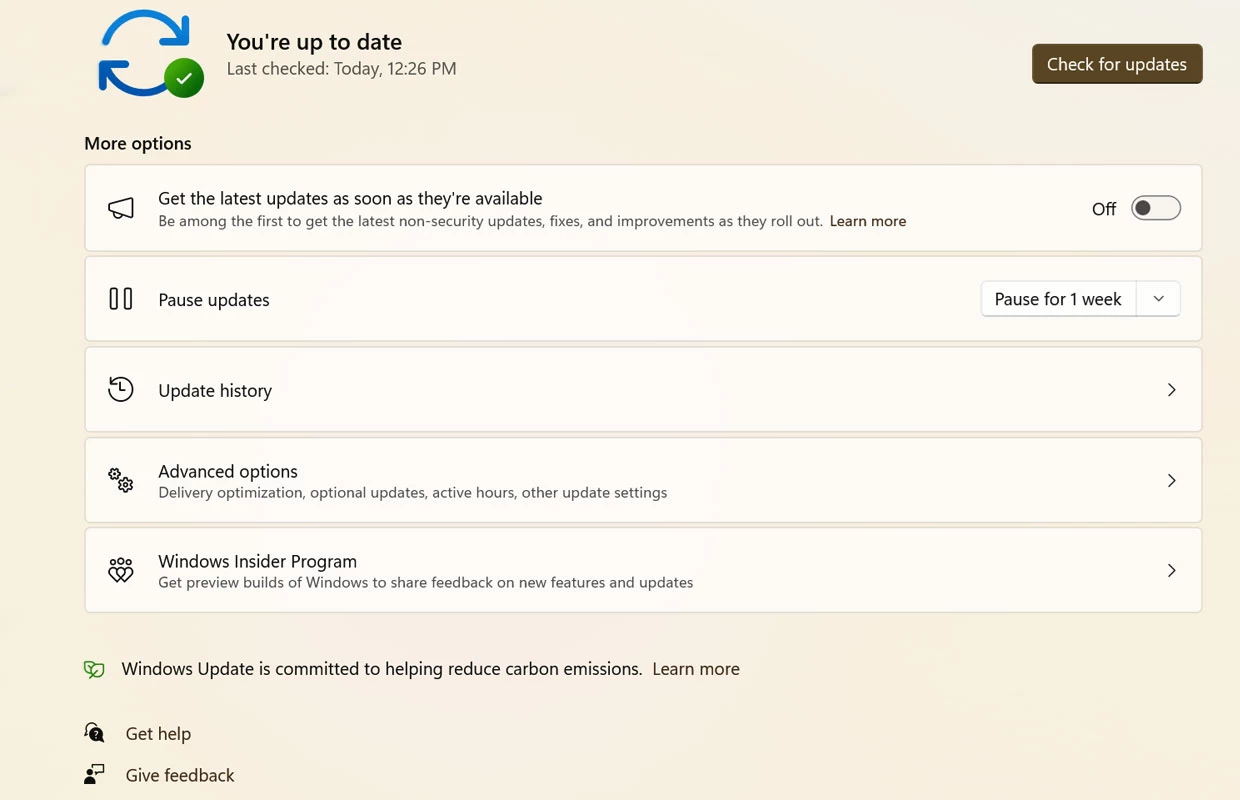
Task: Click the green leaf carbon emissions icon
Action: pos(94,670)
